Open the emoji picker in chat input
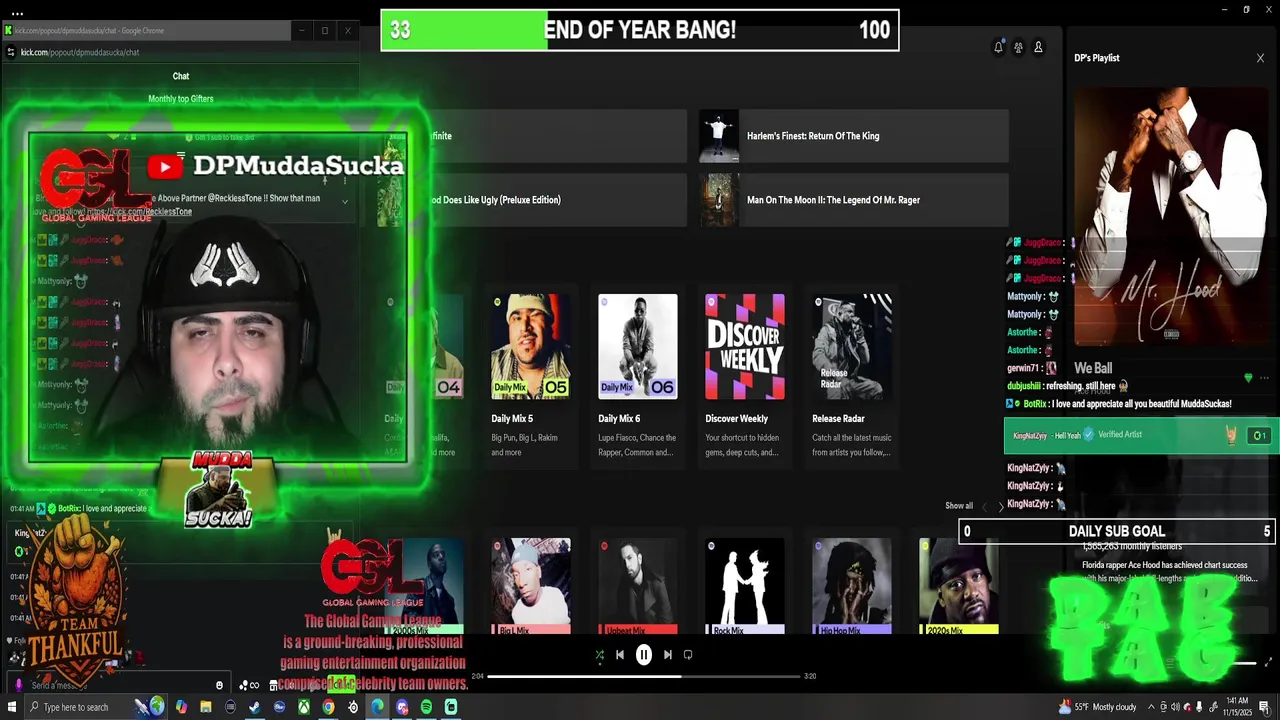The image size is (1280, 720). [219, 685]
